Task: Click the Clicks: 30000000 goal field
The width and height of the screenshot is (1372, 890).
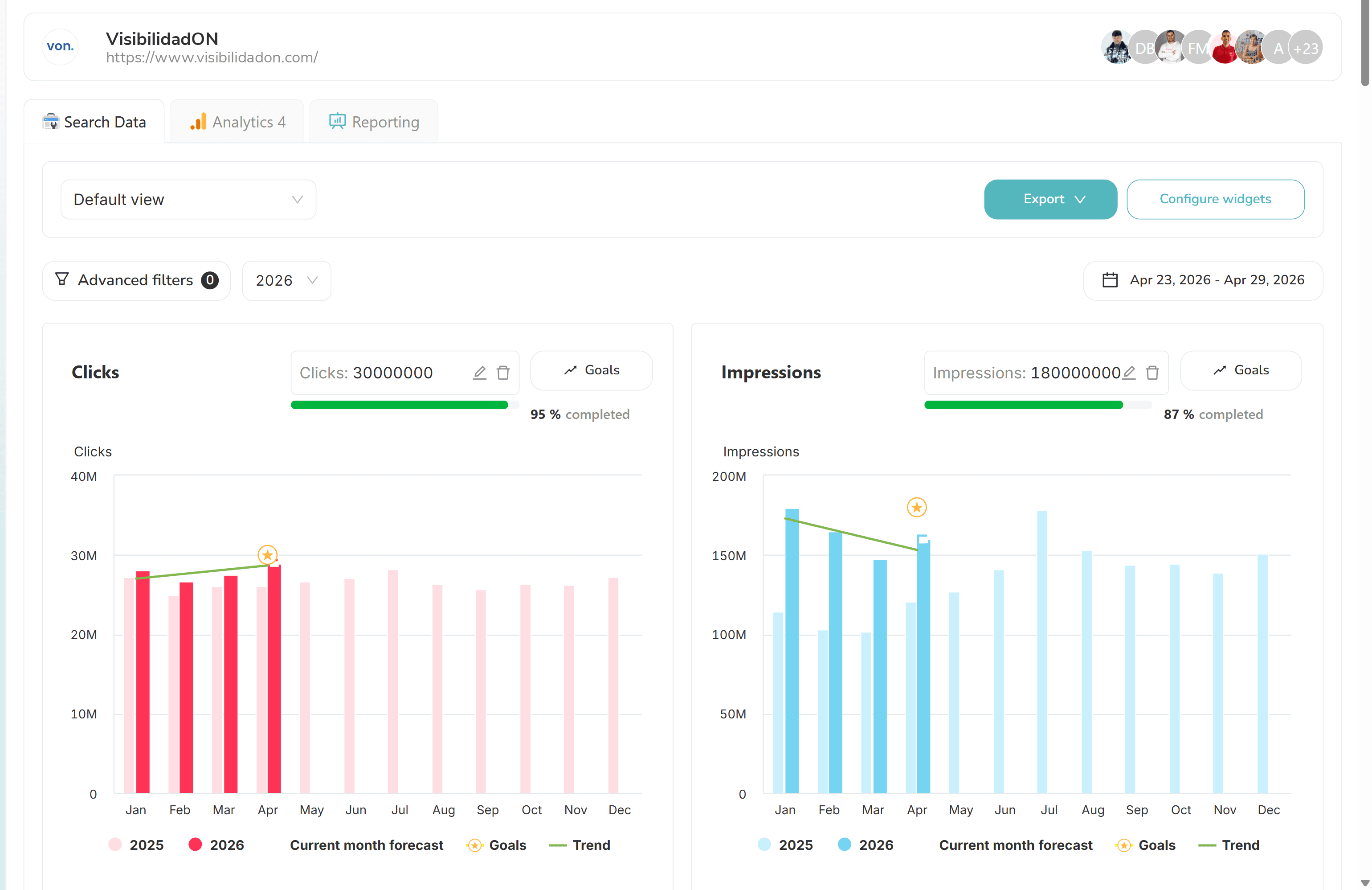Action: coord(404,373)
